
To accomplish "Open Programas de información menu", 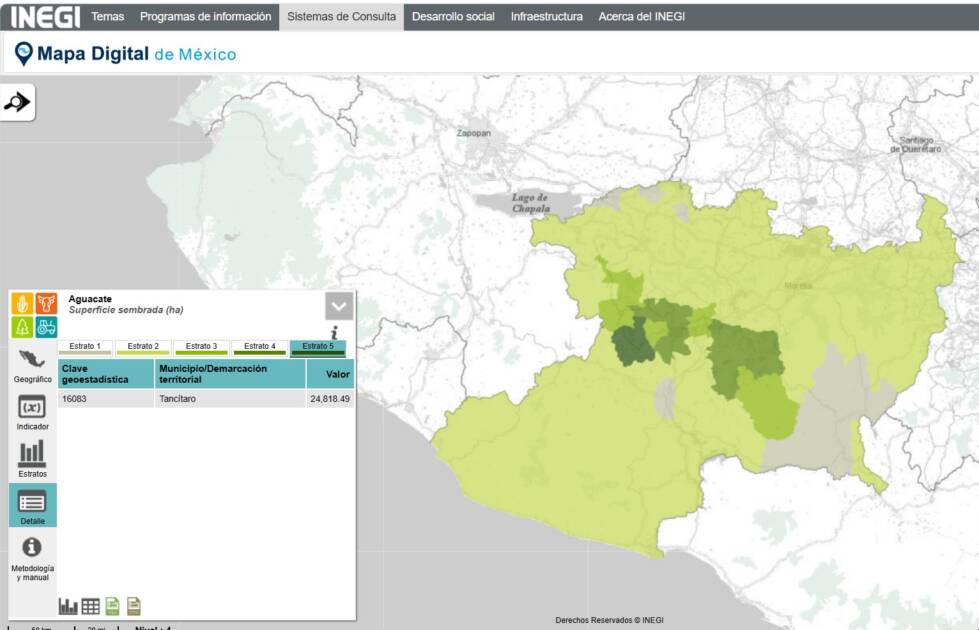I will [x=205, y=17].
